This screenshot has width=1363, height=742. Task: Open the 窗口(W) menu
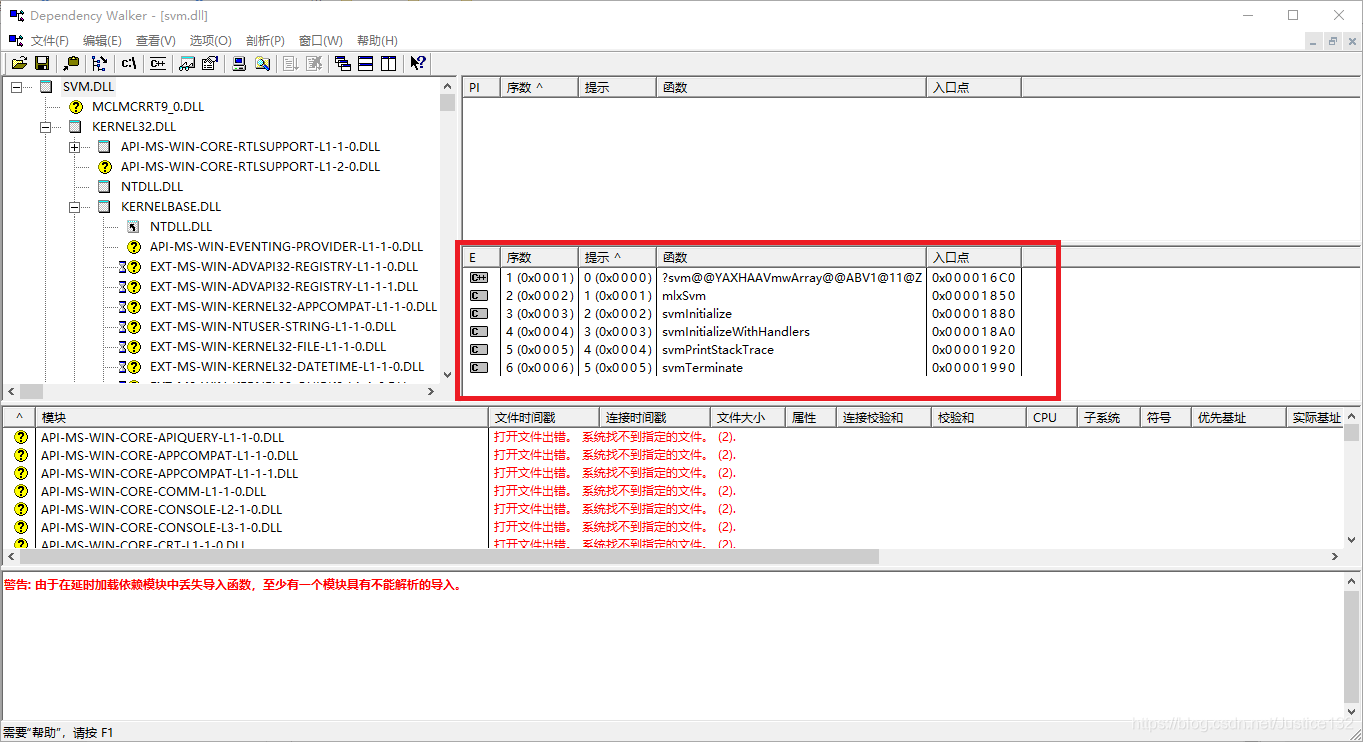[x=320, y=40]
